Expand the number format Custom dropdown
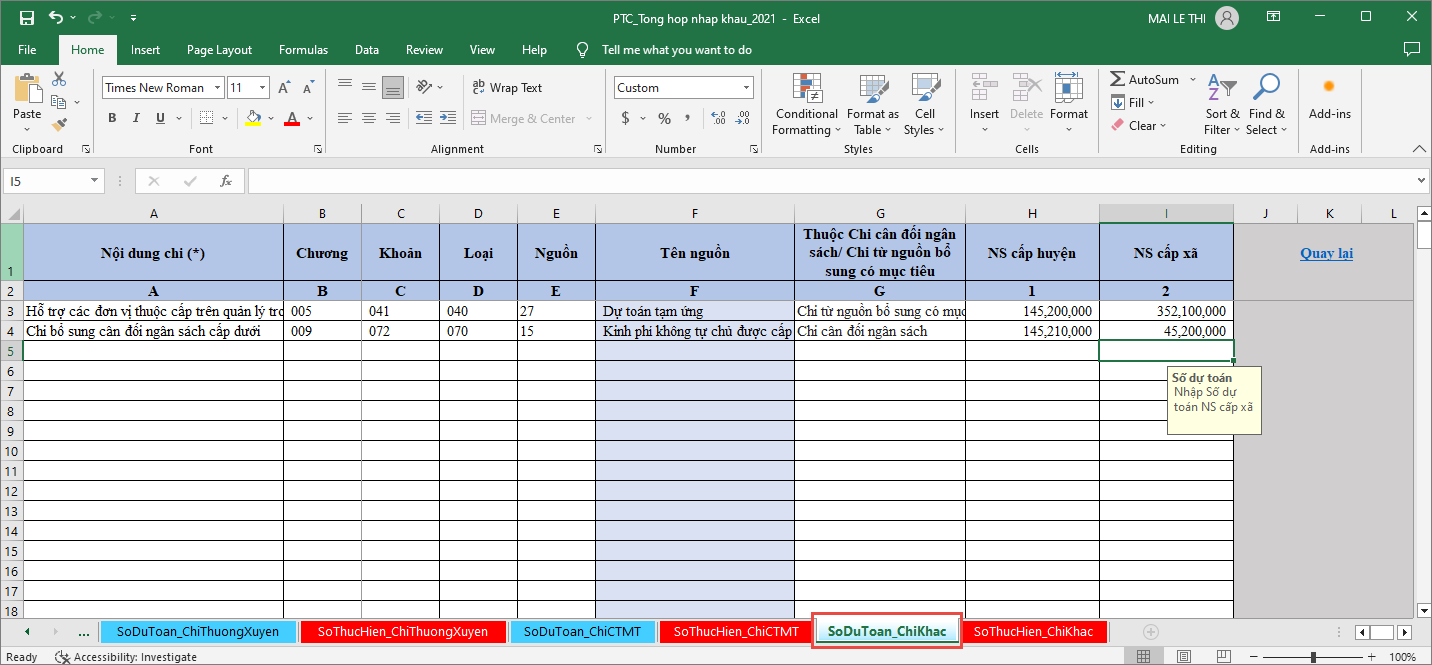The image size is (1432, 665). click(746, 88)
